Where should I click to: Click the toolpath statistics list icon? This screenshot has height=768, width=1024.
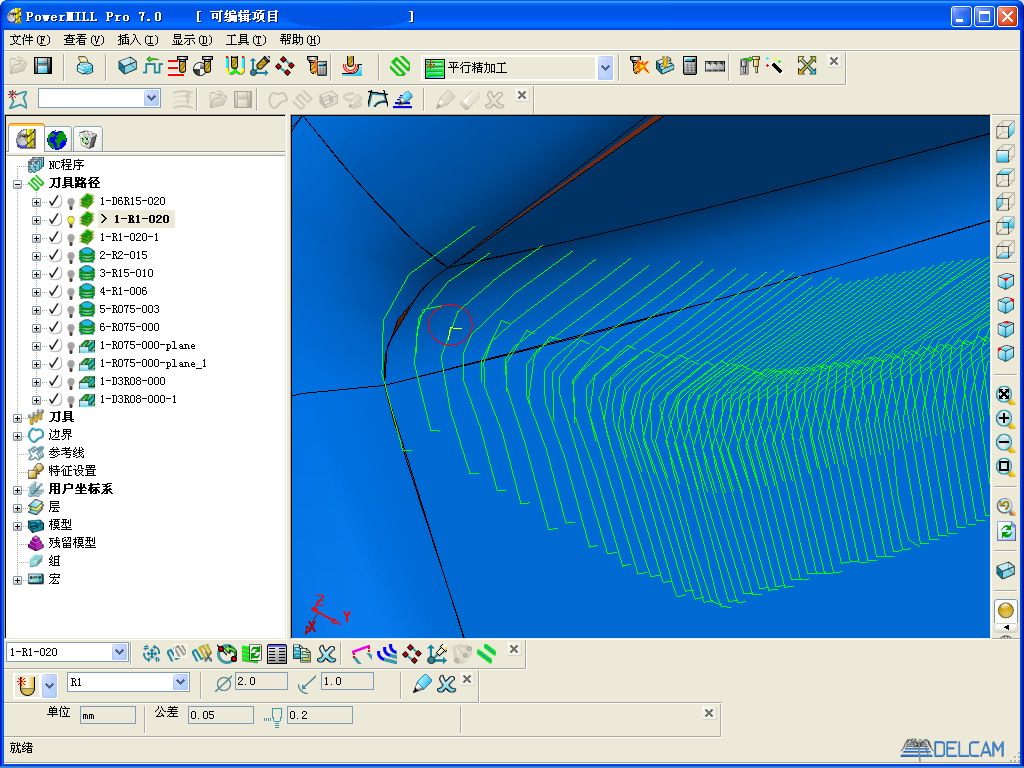click(277, 653)
